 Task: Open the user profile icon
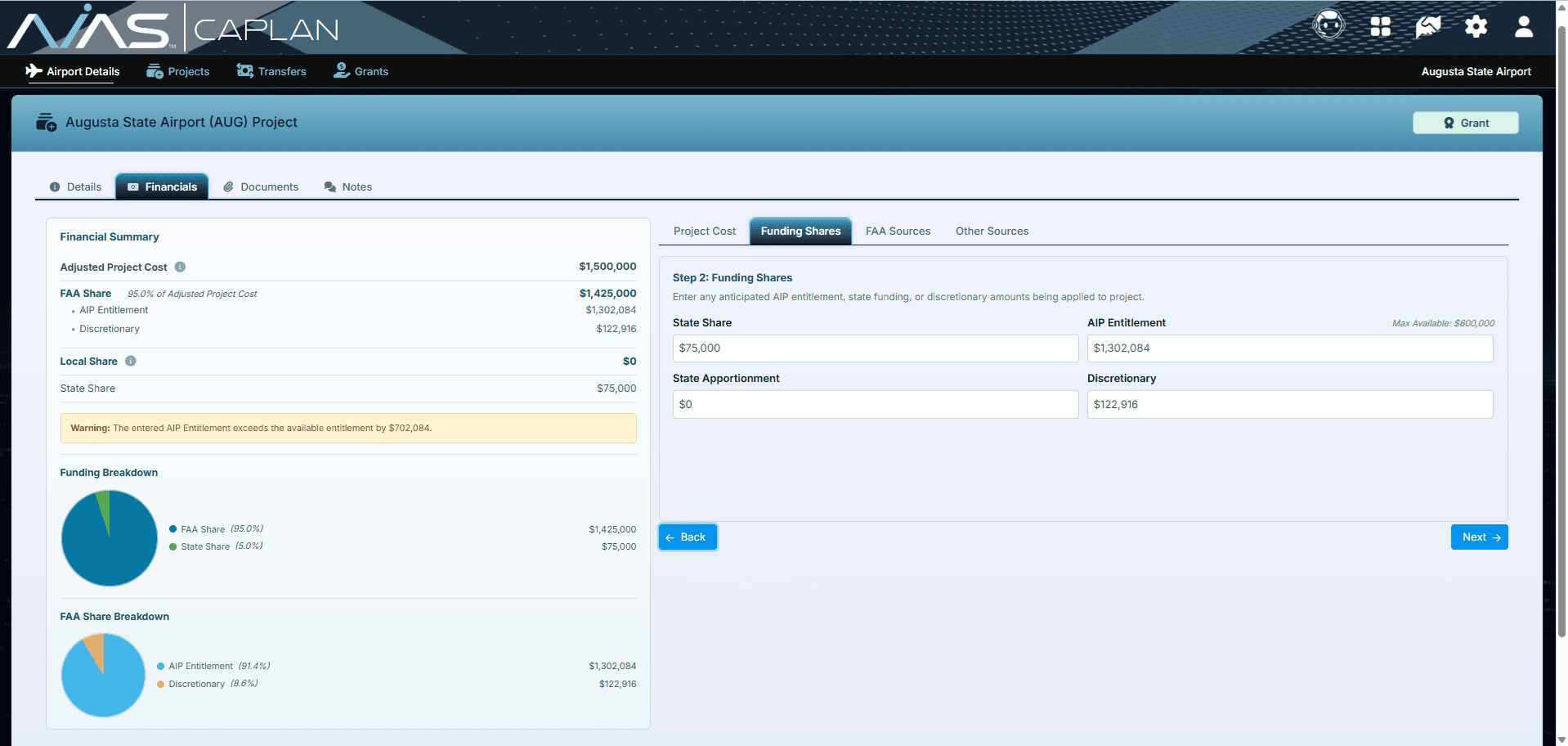tap(1524, 25)
